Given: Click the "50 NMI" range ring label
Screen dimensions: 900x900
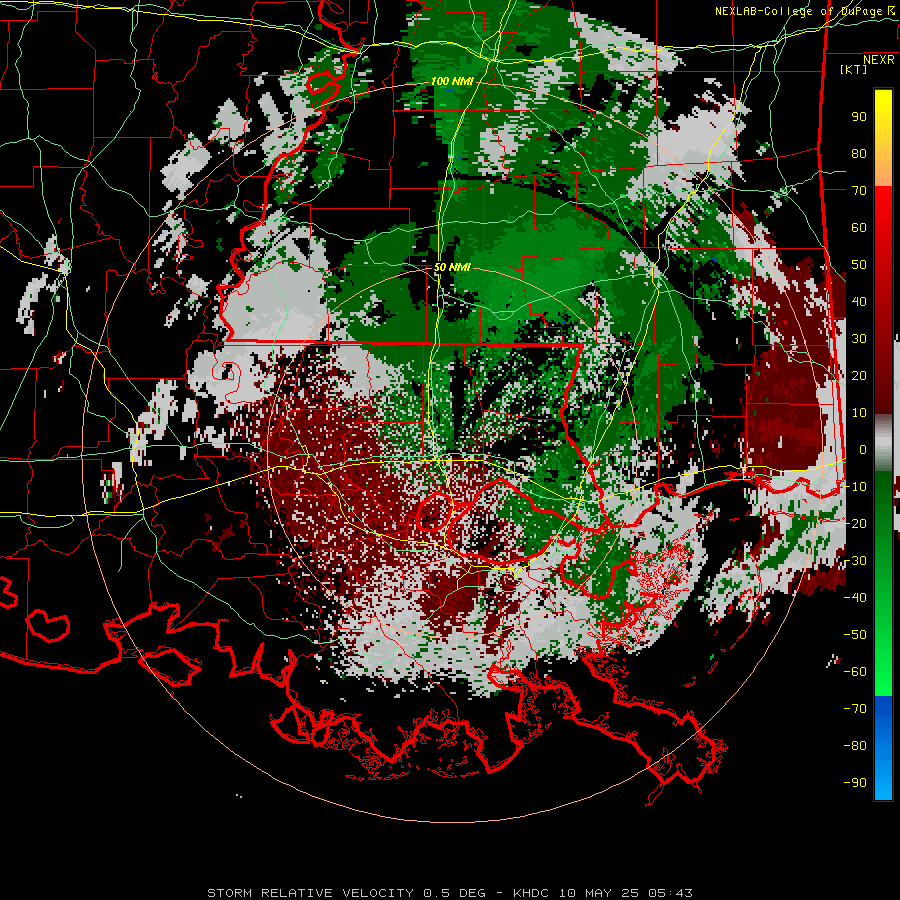Looking at the screenshot, I should pyautogui.click(x=452, y=267).
